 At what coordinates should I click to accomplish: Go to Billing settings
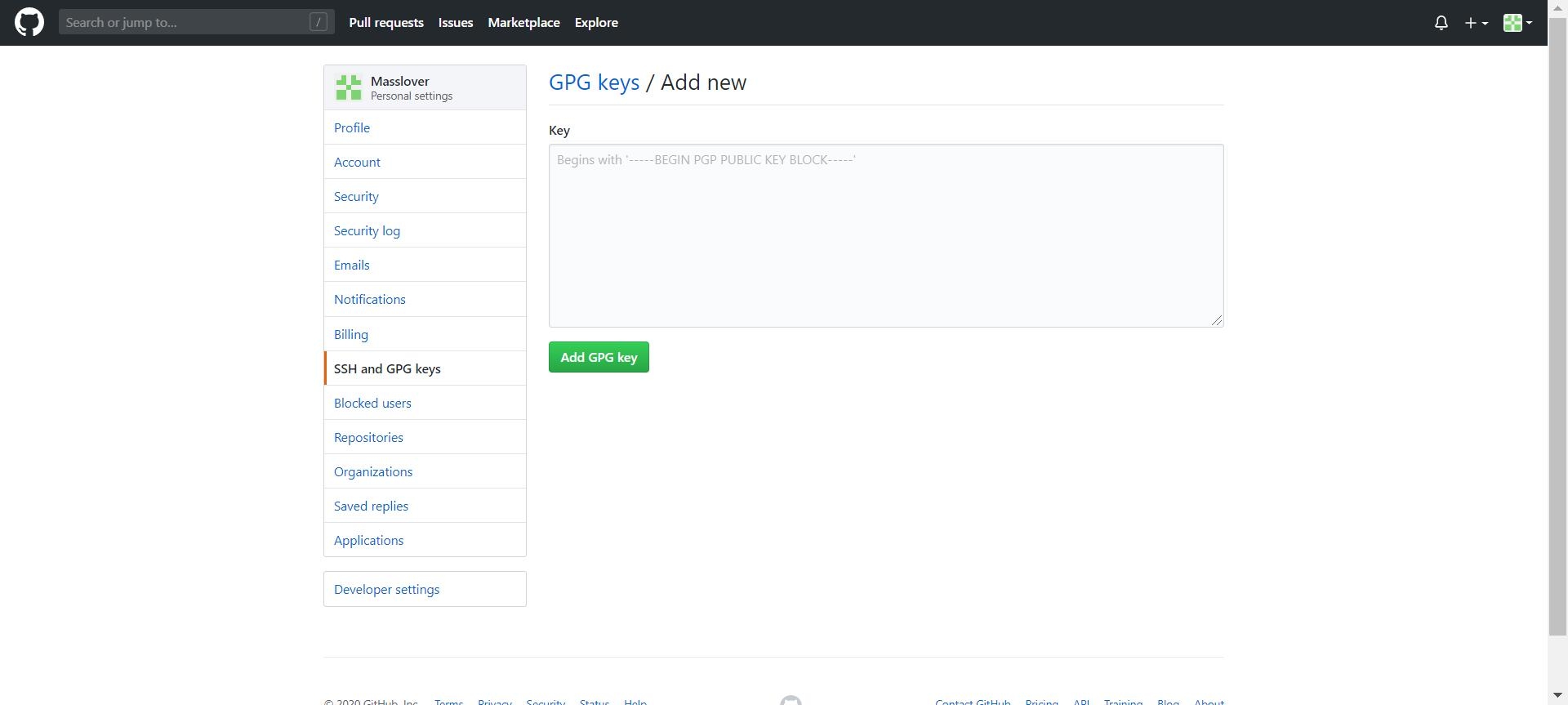click(425, 334)
